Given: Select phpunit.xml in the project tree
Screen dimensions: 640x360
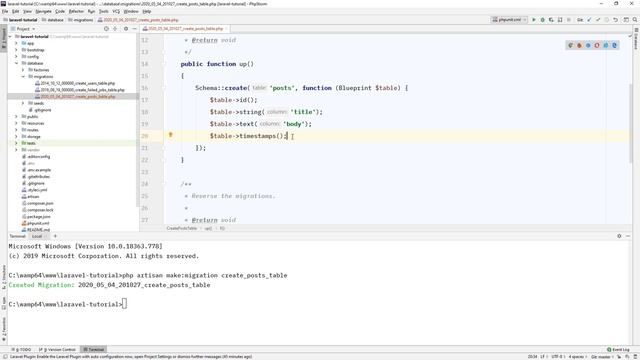Looking at the screenshot, I should 36,223.
